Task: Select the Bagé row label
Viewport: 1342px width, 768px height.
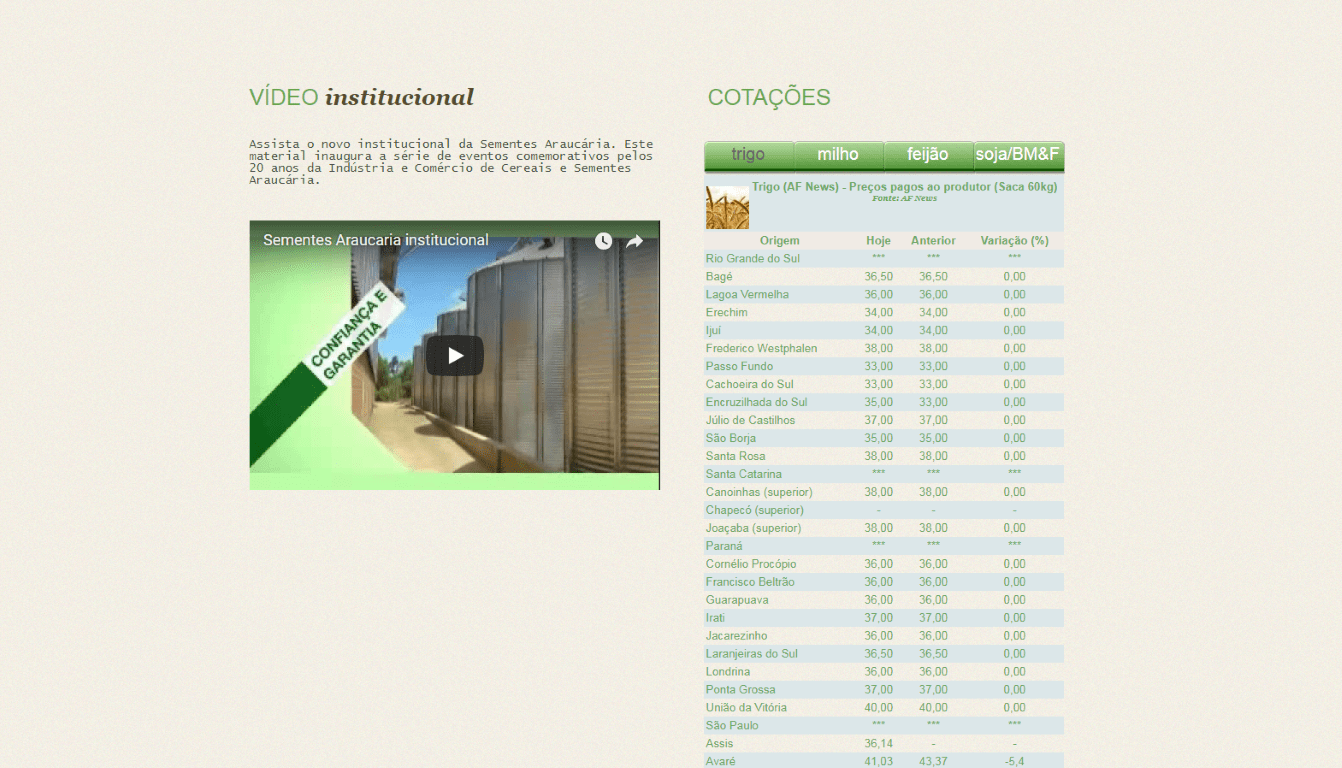Action: pyautogui.click(x=719, y=277)
